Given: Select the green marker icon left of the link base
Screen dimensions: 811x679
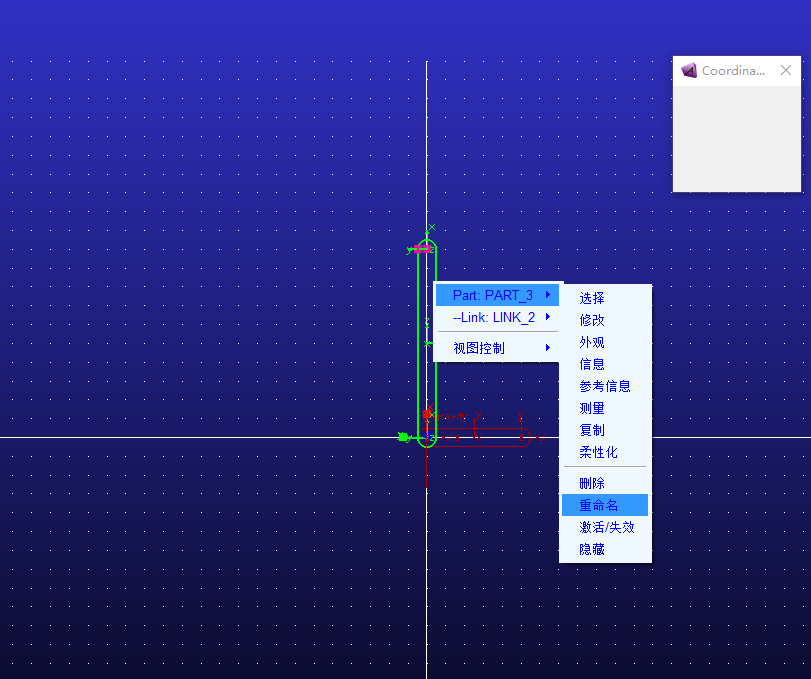Looking at the screenshot, I should [x=403, y=437].
